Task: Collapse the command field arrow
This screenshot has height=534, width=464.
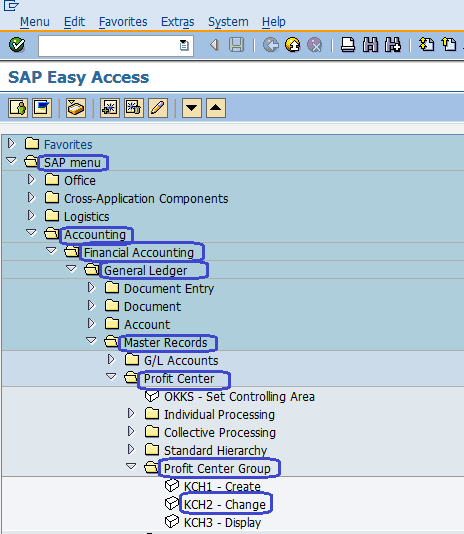Action: pyautogui.click(x=214, y=45)
